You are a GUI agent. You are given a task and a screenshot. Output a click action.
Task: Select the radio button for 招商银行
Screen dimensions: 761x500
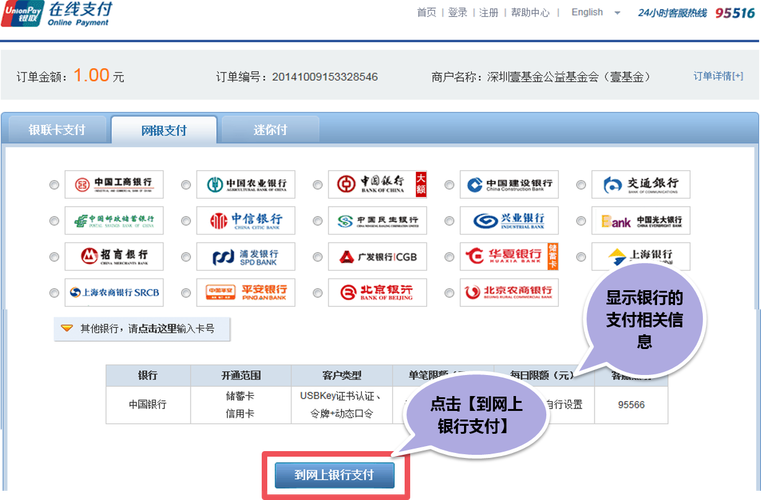pyautogui.click(x=54, y=257)
